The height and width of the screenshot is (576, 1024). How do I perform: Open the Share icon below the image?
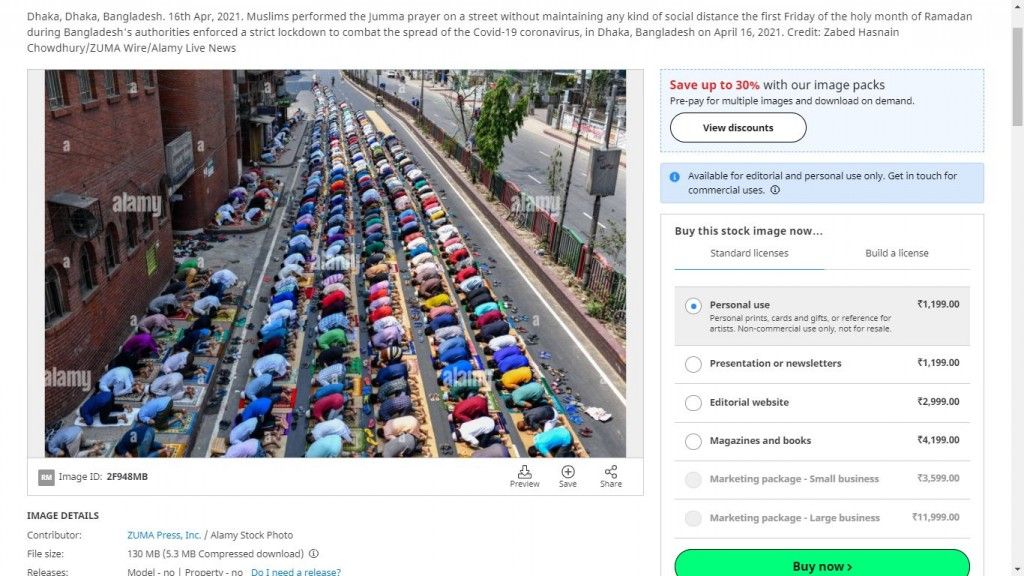pos(611,472)
